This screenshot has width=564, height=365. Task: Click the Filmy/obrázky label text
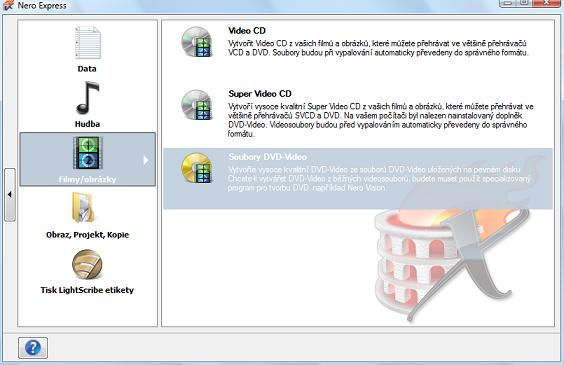point(87,179)
